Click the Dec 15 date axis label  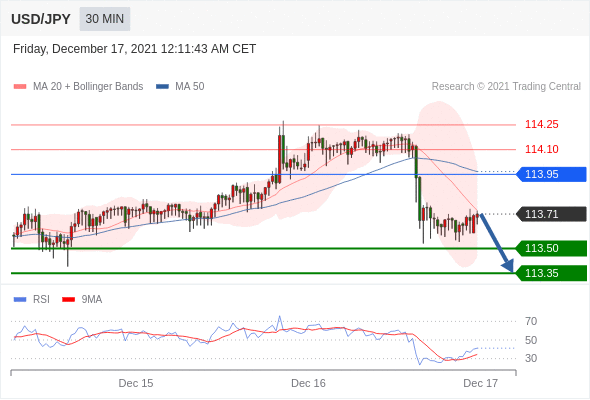click(x=136, y=383)
